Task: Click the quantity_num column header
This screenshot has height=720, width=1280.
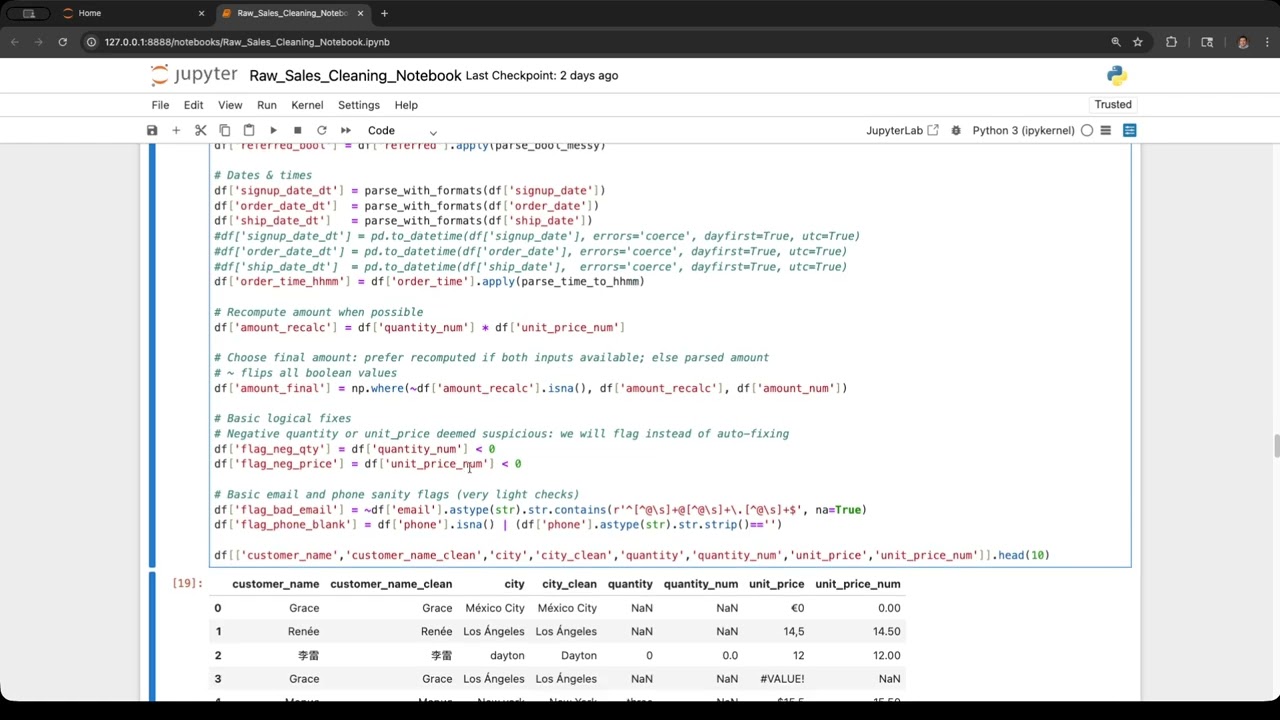Action: (x=700, y=584)
